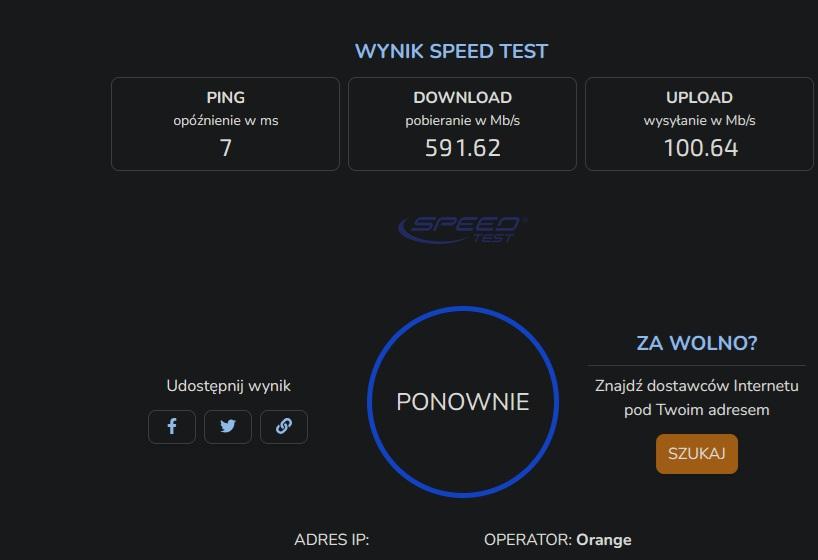
Task: Open the ZA WOLNO? heading
Action: (697, 344)
